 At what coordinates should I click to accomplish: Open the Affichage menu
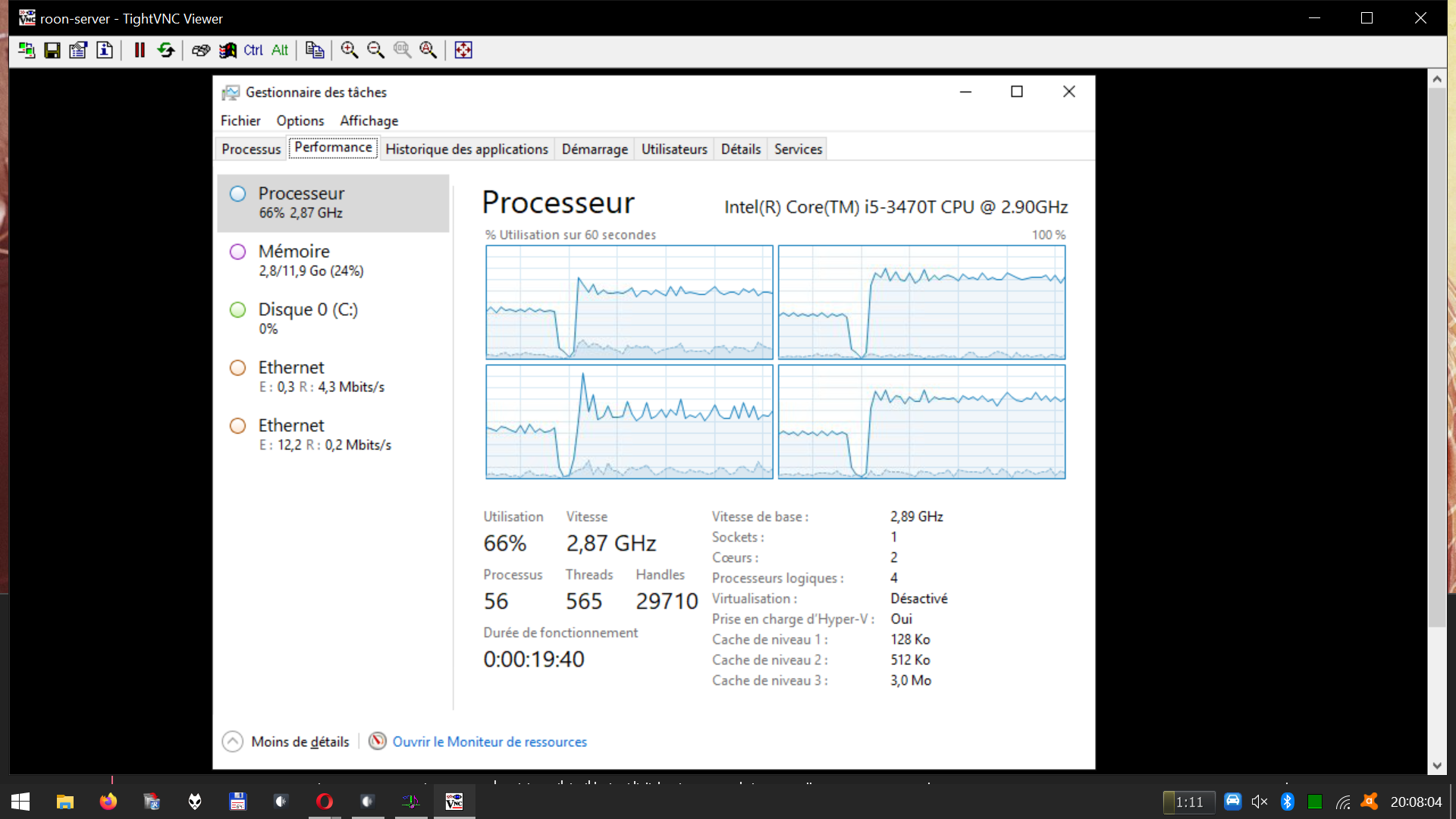point(369,121)
